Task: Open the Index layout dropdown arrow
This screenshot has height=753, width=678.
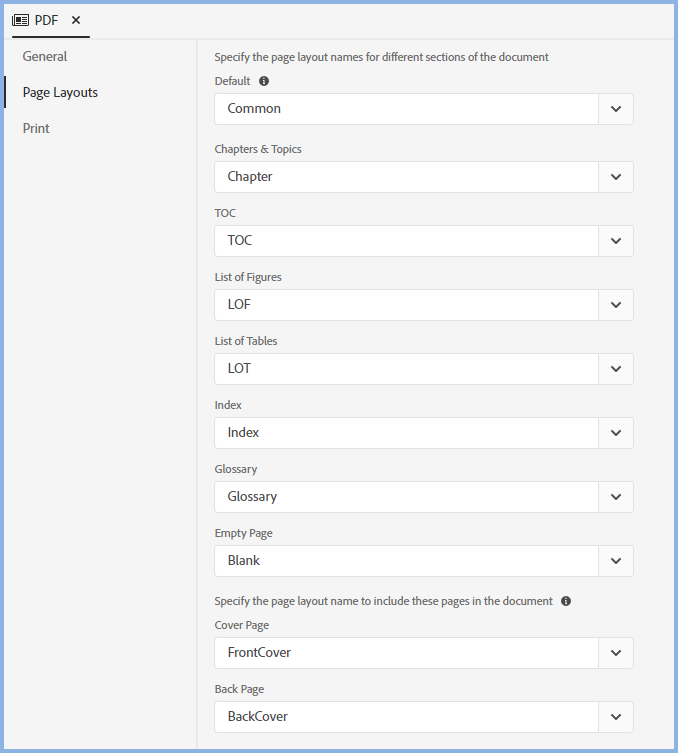Action: coord(616,433)
